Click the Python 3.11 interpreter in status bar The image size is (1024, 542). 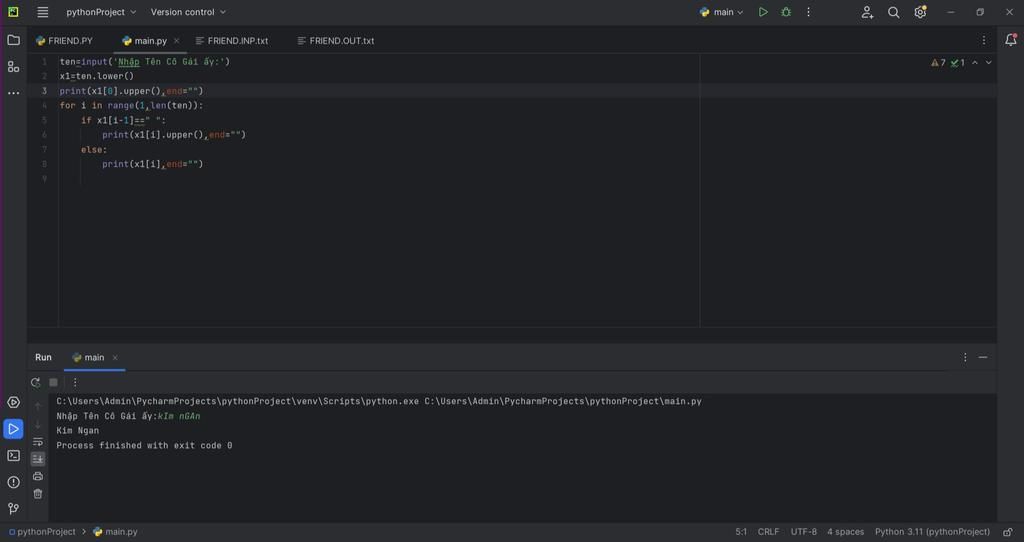pos(932,532)
